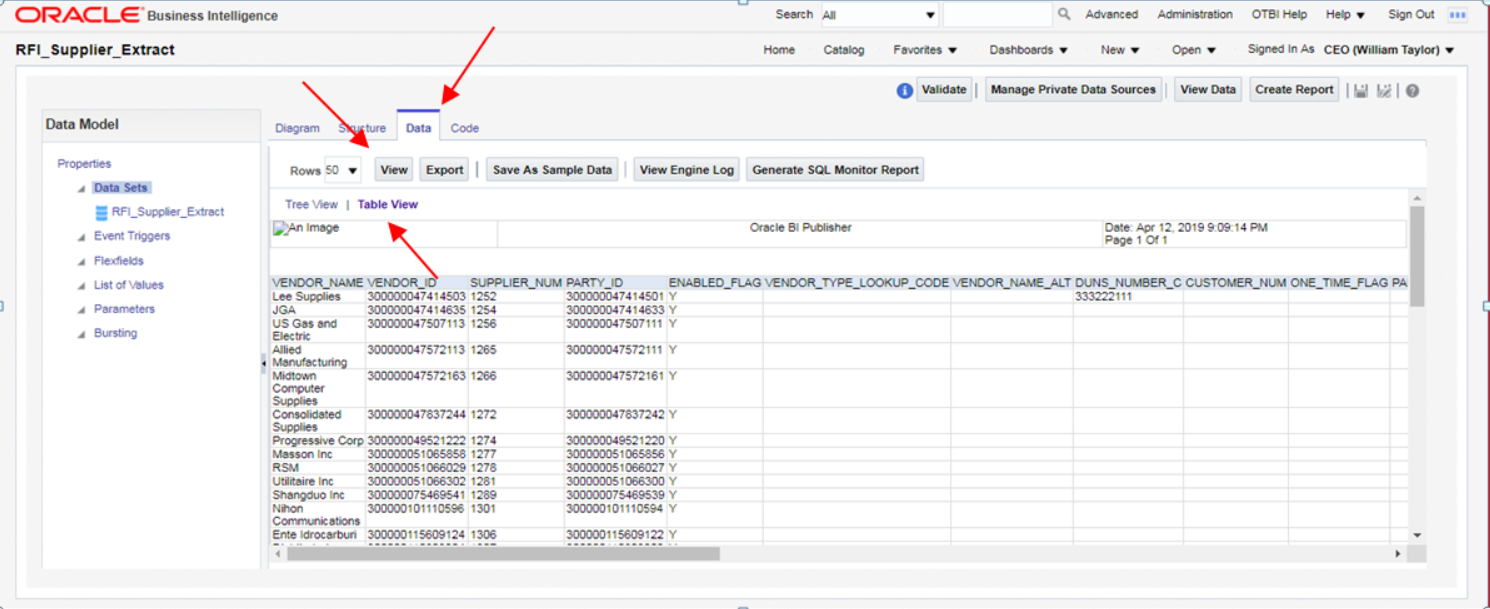Select the Table View link
Viewport: 1490px width, 609px height.
(x=388, y=205)
